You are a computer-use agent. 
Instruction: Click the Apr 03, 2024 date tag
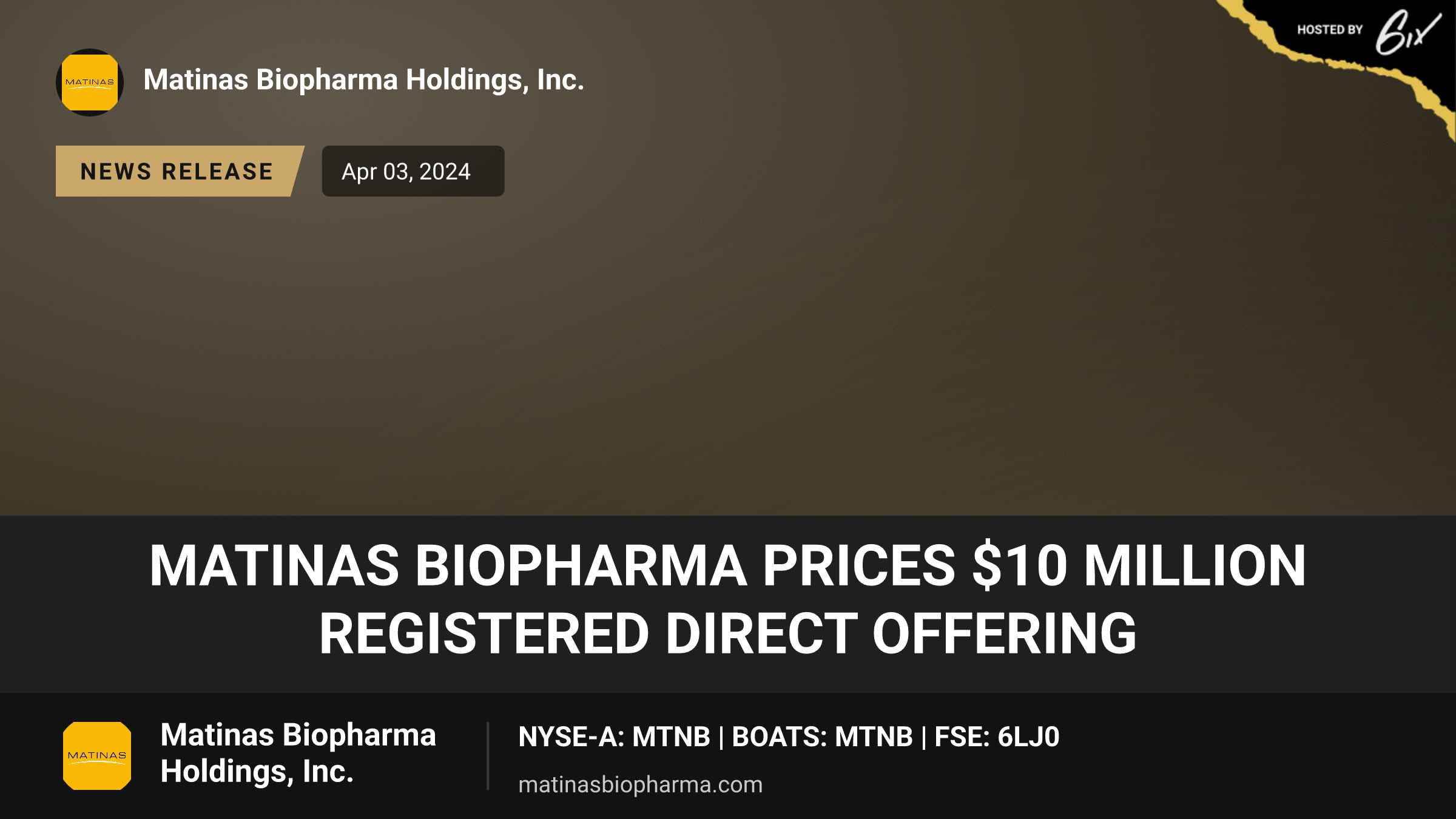coord(413,171)
